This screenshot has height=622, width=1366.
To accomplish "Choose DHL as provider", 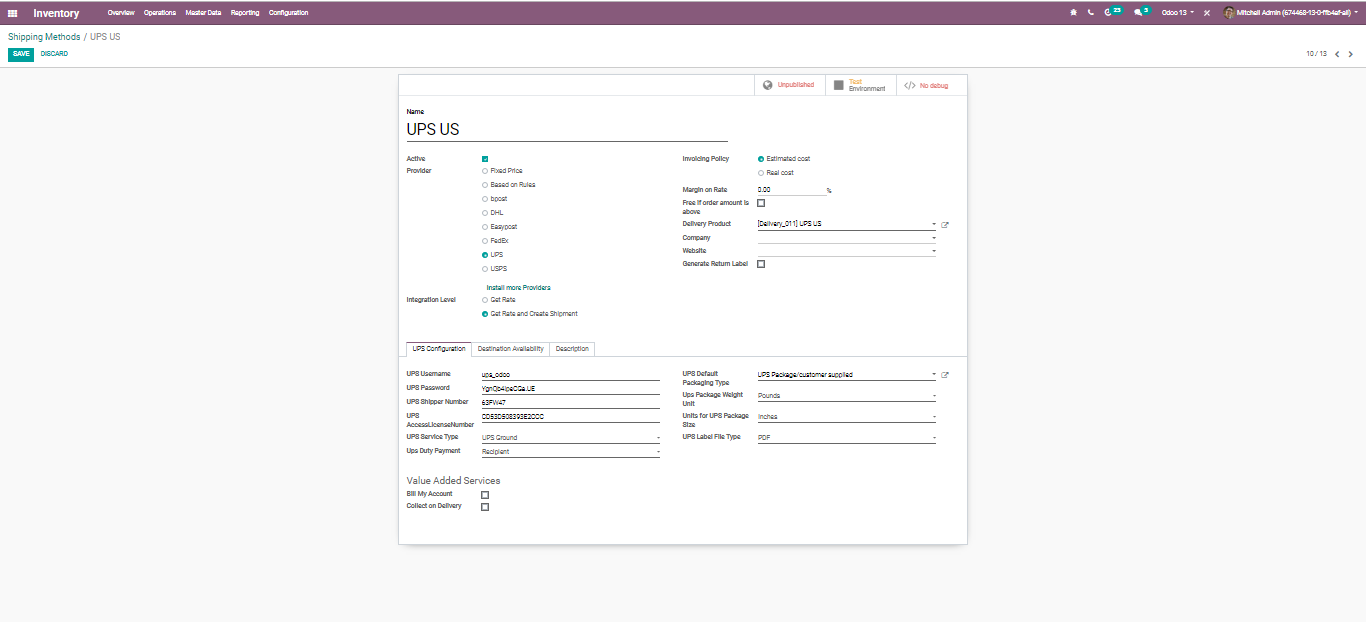I will 485,213.
